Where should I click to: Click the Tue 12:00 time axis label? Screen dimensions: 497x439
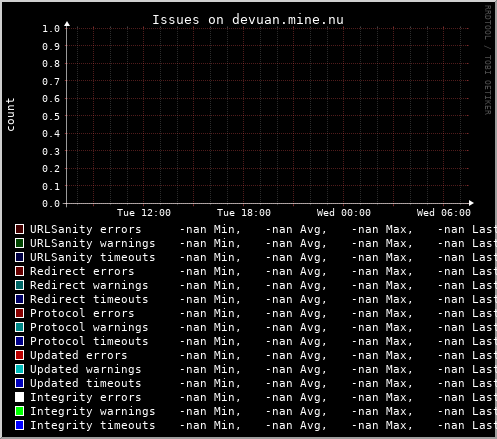[144, 213]
